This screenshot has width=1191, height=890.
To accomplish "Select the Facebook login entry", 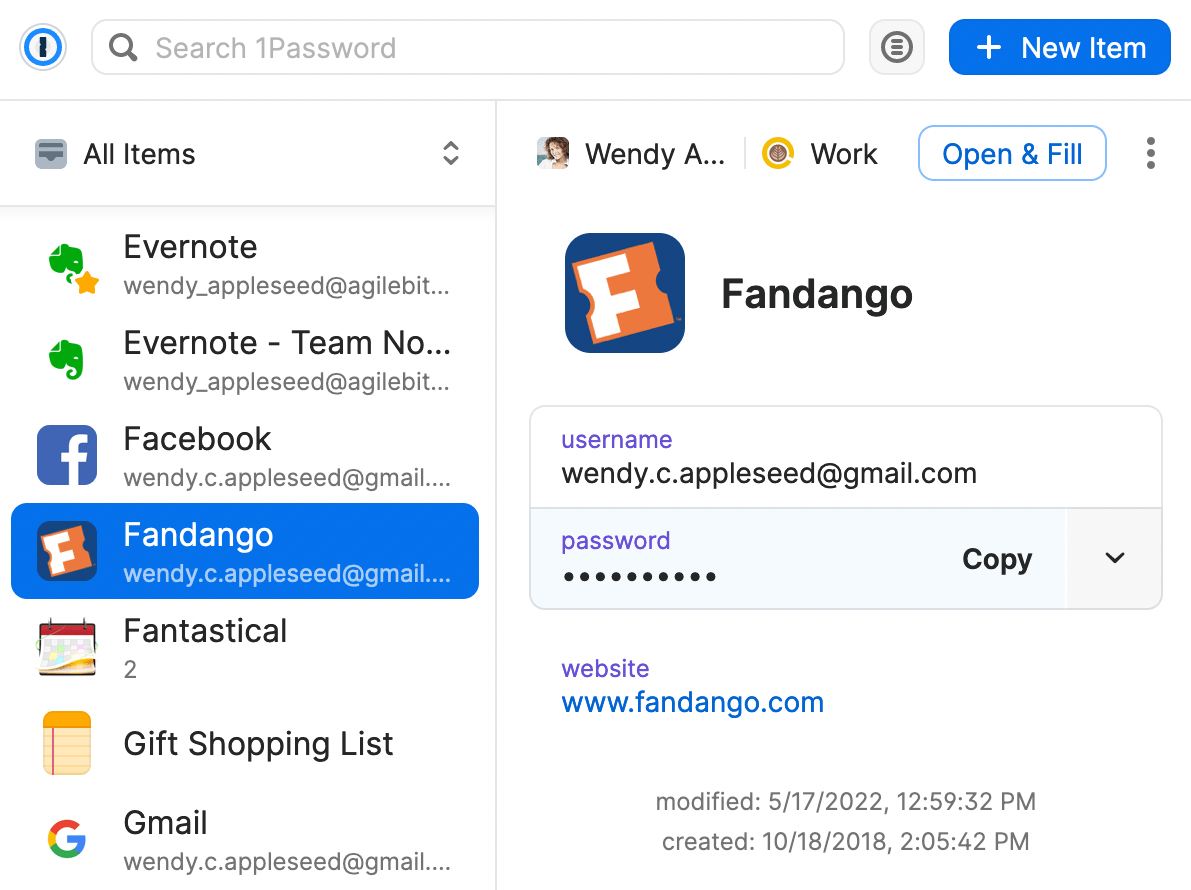I will coord(245,456).
